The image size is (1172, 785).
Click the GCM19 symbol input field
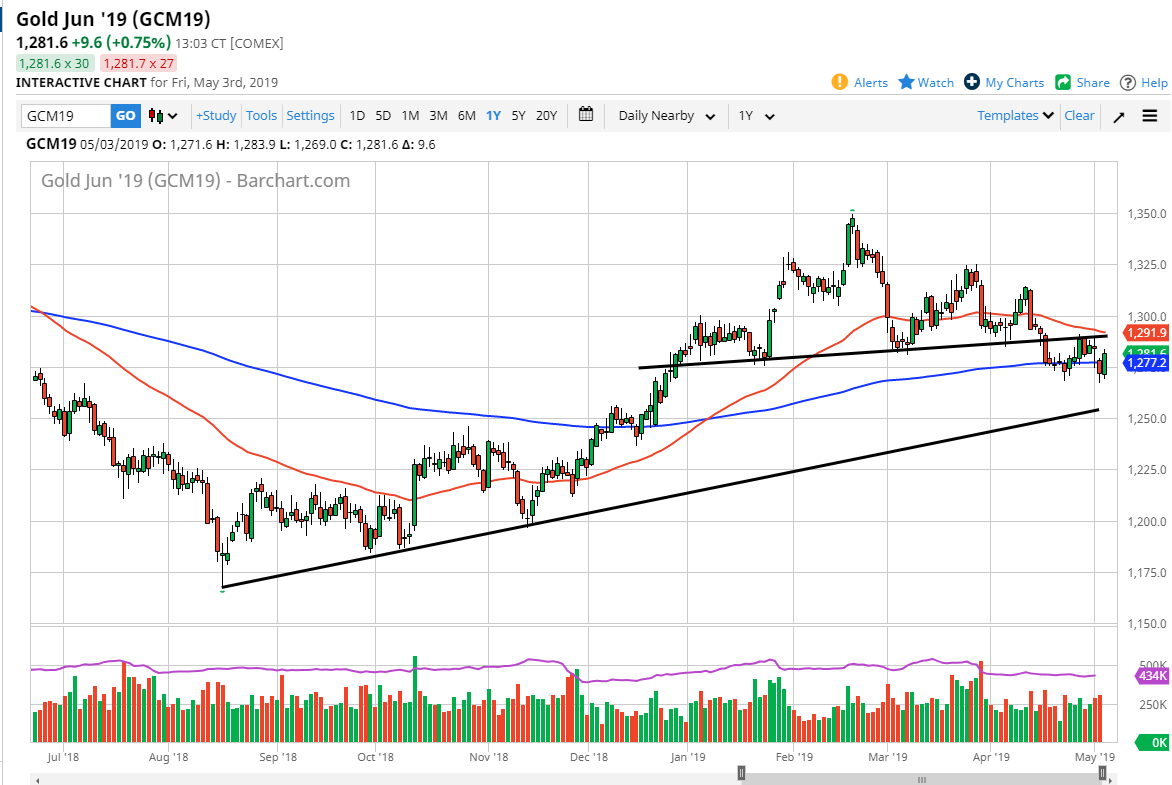point(66,116)
